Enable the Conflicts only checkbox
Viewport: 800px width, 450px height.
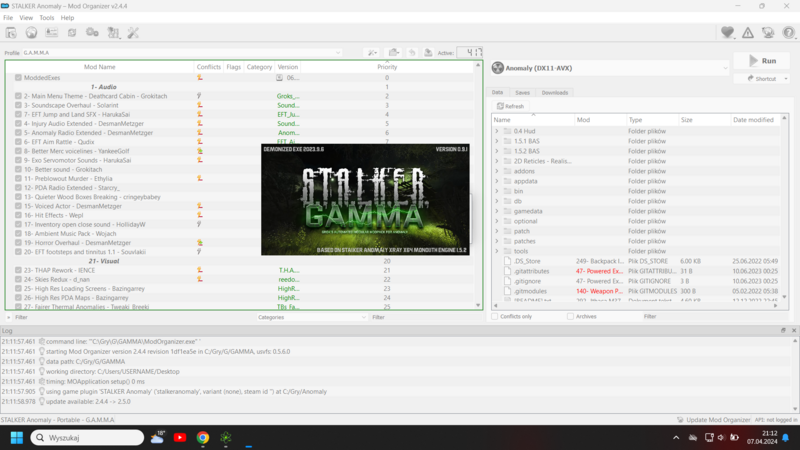point(495,317)
